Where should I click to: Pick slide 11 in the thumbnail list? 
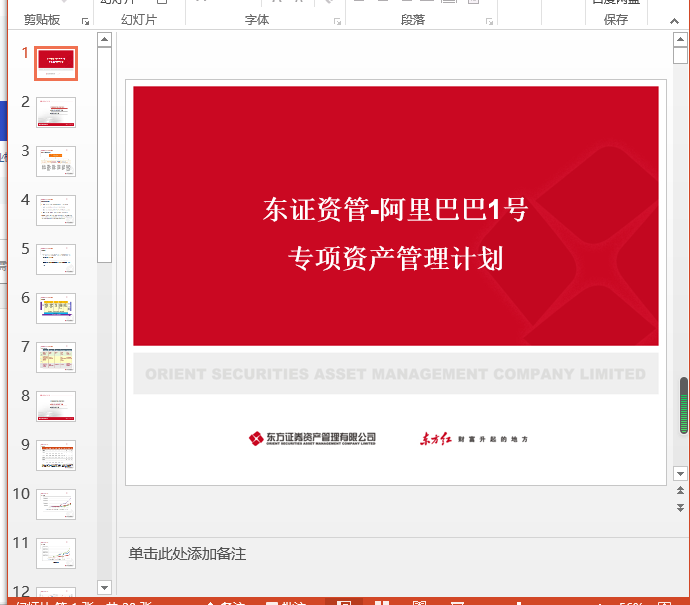click(x=56, y=553)
